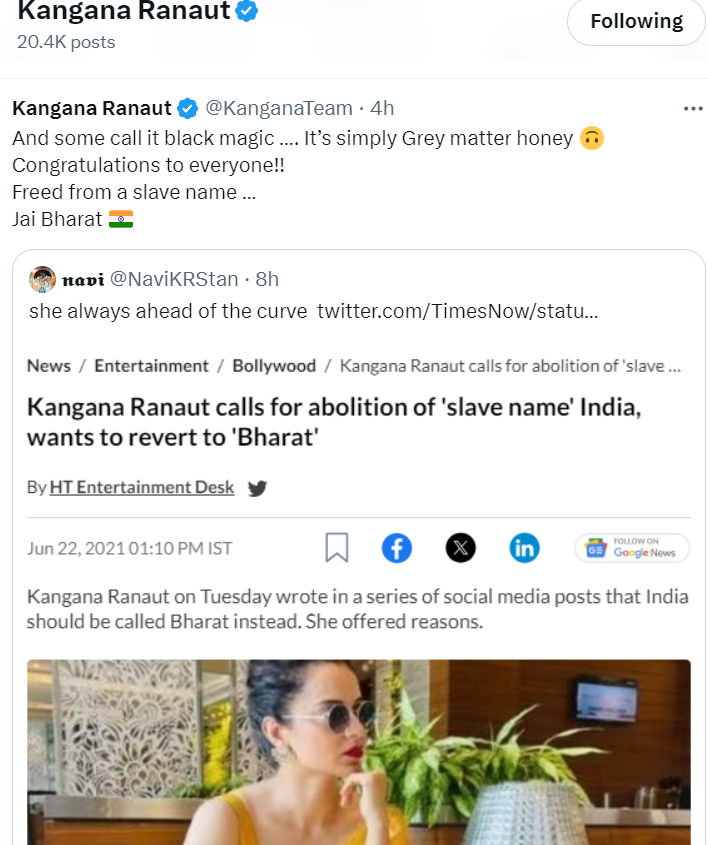Go to the Entertainment breadcrumb
Screen dimensions: 708x845
(x=151, y=365)
